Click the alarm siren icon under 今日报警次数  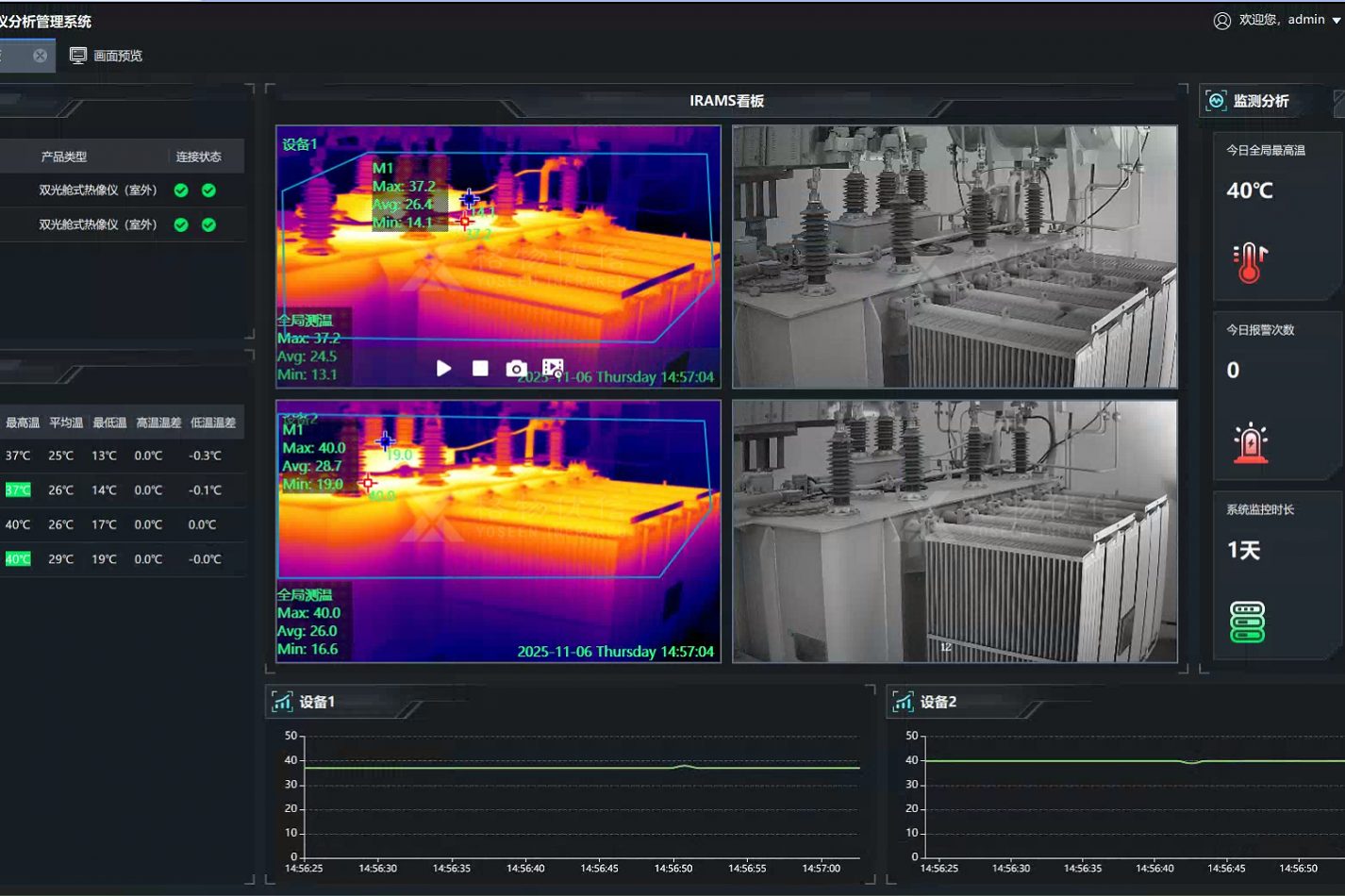click(x=1250, y=442)
